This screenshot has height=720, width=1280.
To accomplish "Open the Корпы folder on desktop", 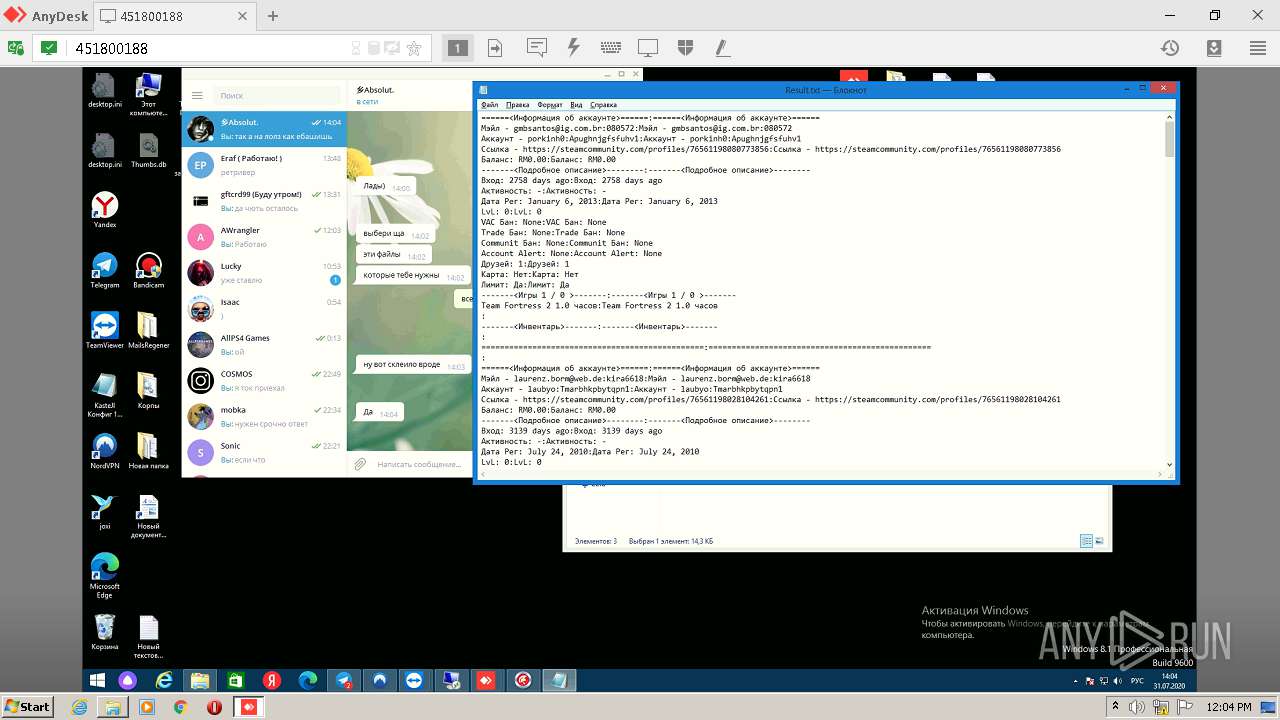I will [x=149, y=391].
